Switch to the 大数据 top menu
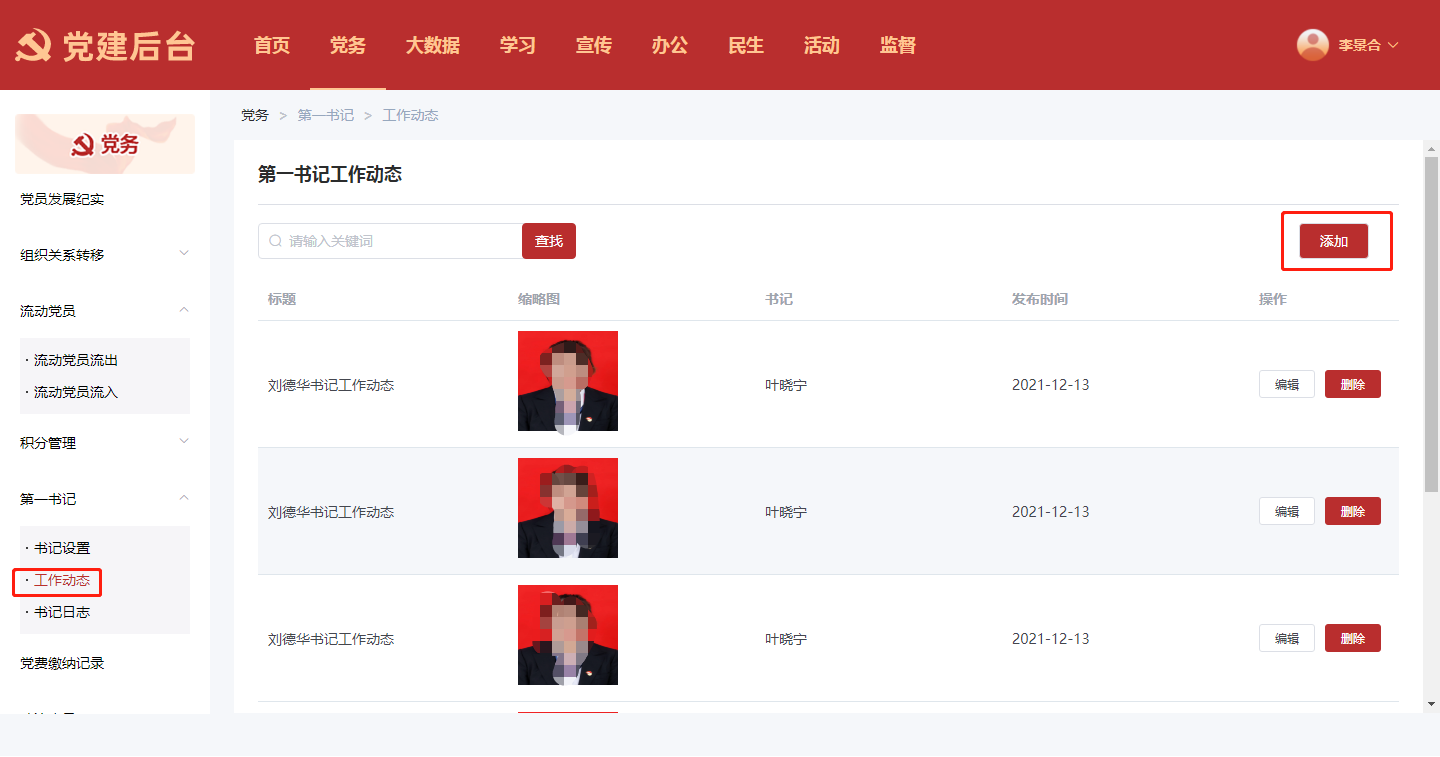This screenshot has height=757, width=1440. pos(432,45)
